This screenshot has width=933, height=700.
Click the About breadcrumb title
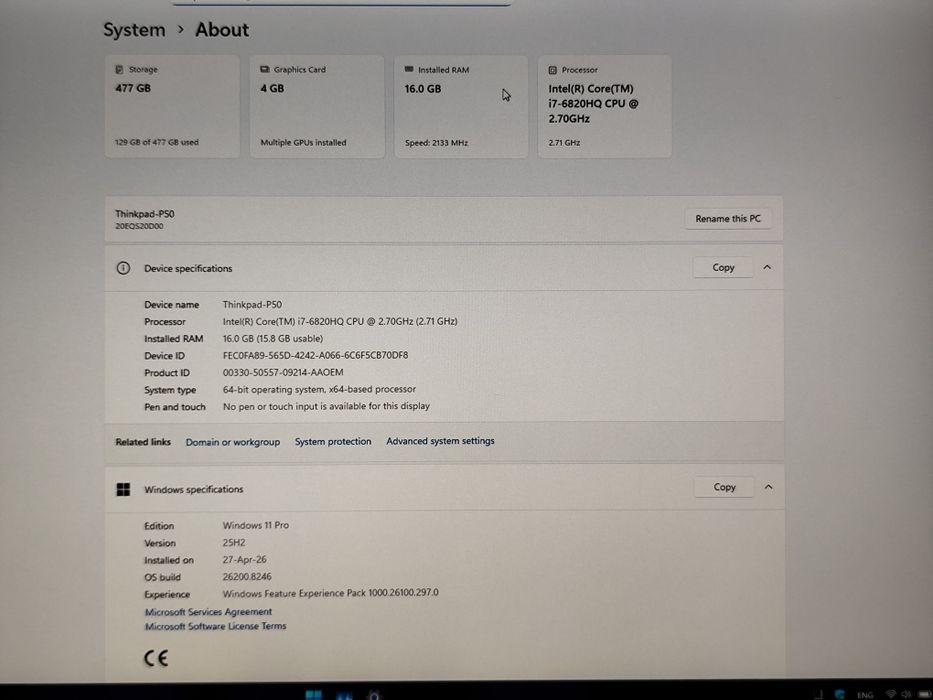(x=222, y=30)
